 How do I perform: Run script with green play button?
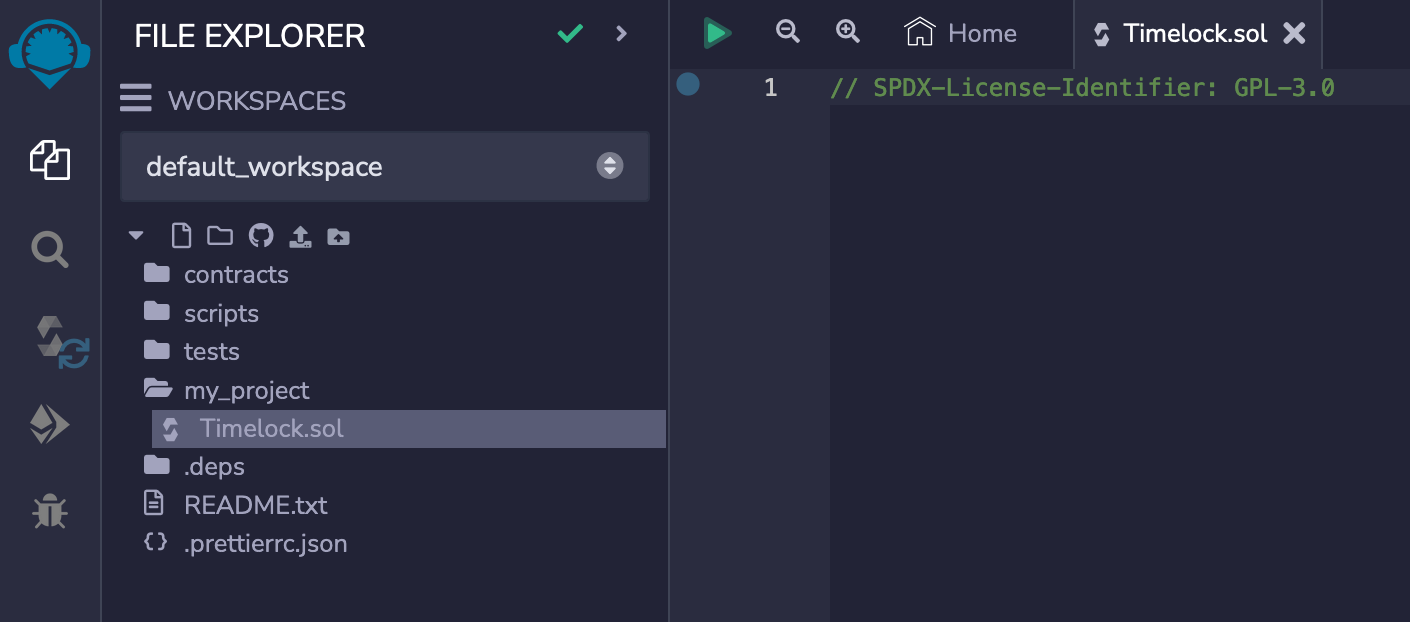pyautogui.click(x=716, y=33)
